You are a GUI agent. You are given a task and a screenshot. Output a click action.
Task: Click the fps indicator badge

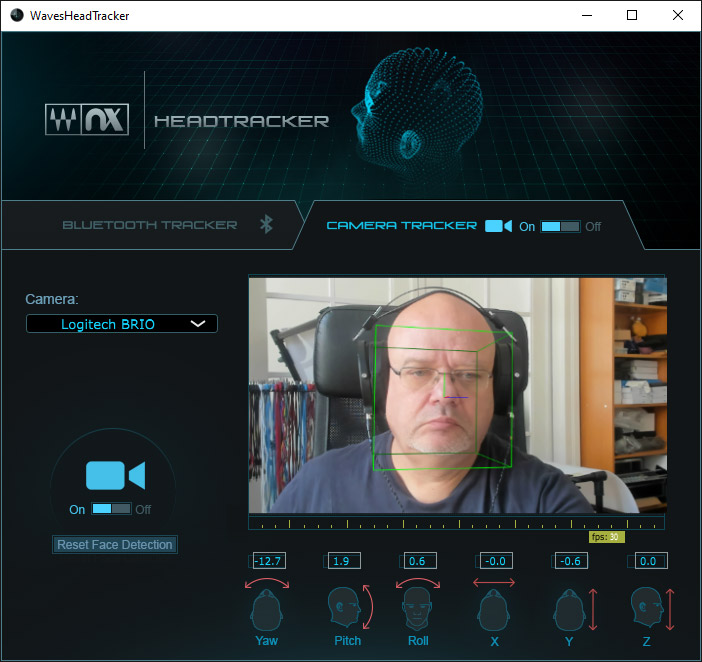coord(606,537)
